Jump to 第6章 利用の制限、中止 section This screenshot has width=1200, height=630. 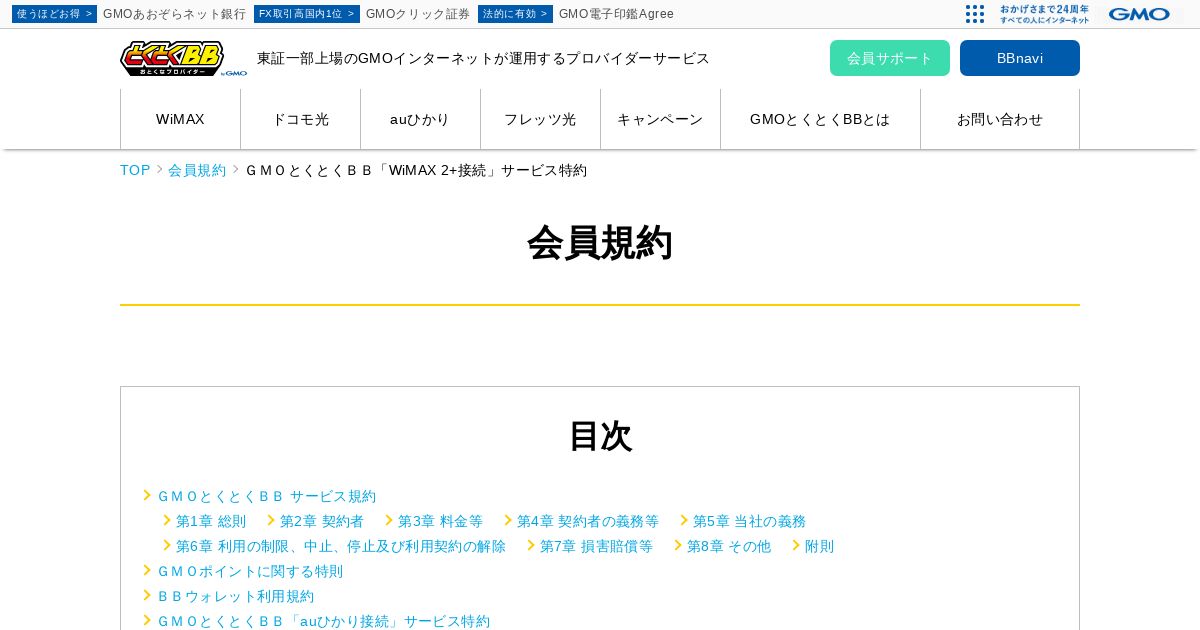341,546
